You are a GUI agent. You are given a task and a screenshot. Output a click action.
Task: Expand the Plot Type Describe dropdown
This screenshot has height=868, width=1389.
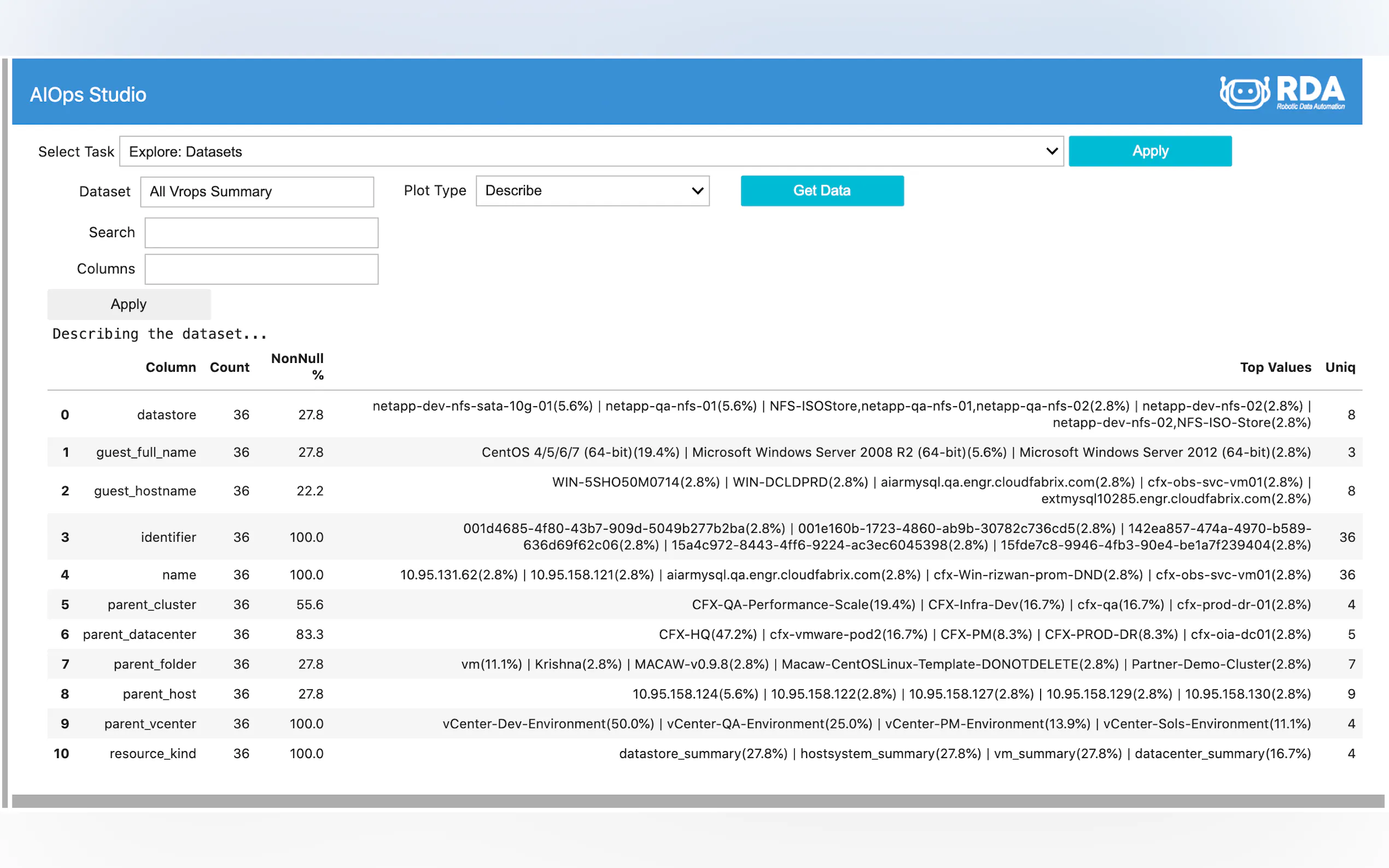[x=592, y=191]
